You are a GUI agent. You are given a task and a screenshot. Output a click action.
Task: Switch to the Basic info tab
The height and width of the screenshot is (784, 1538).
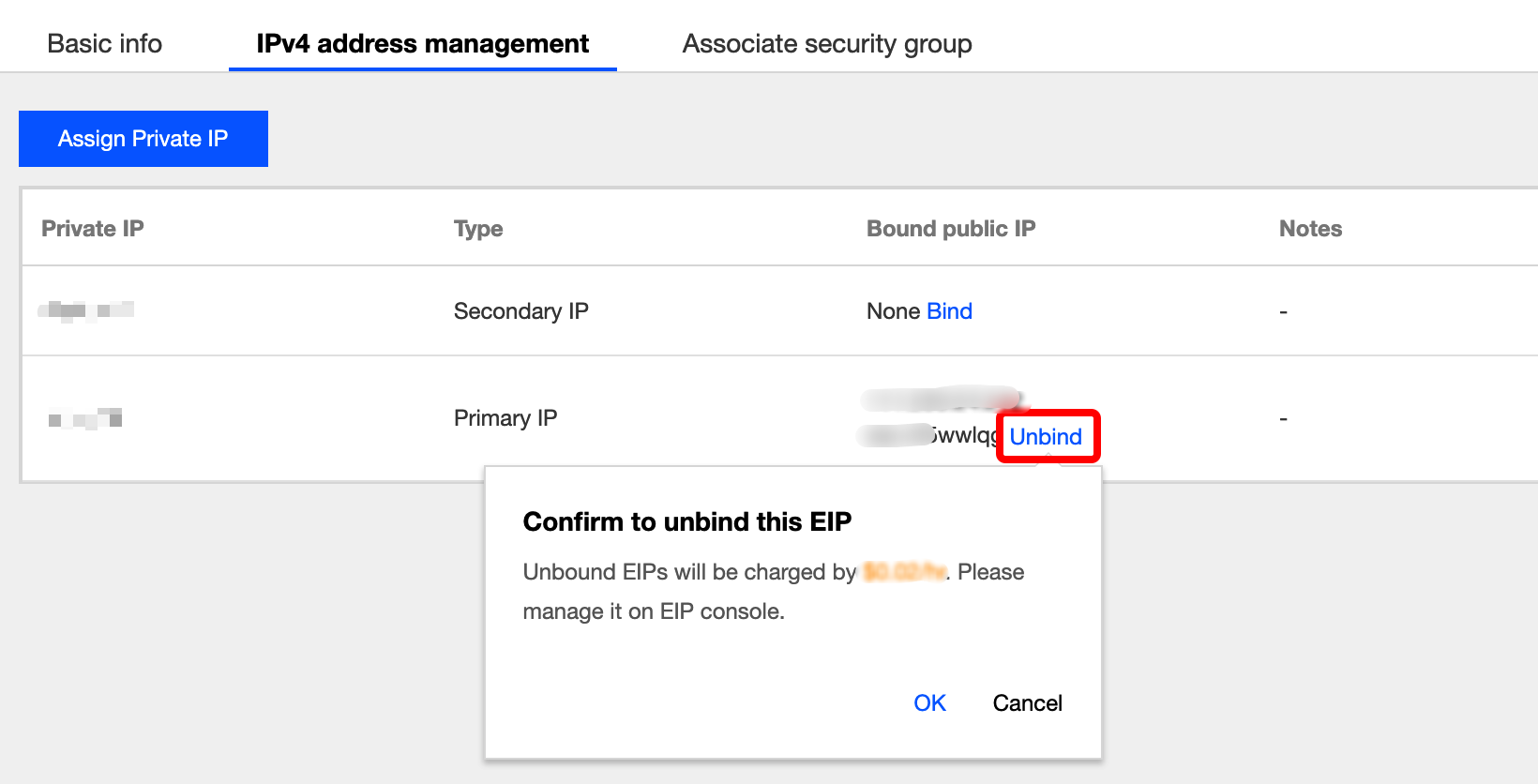[x=104, y=44]
